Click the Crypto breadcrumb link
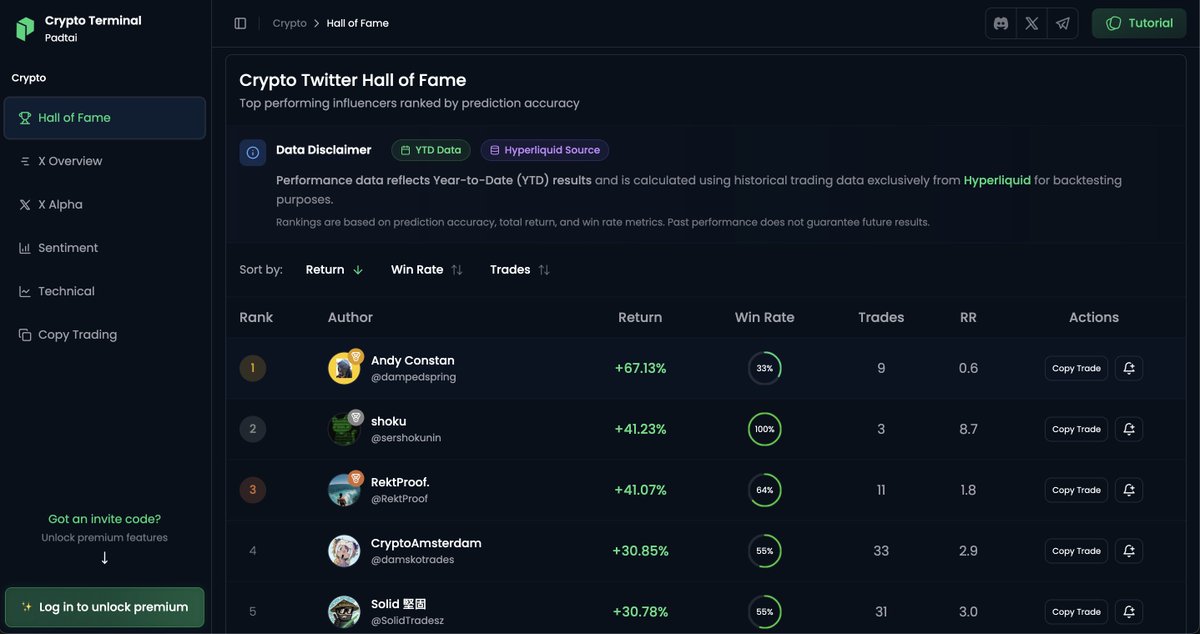 coord(290,23)
